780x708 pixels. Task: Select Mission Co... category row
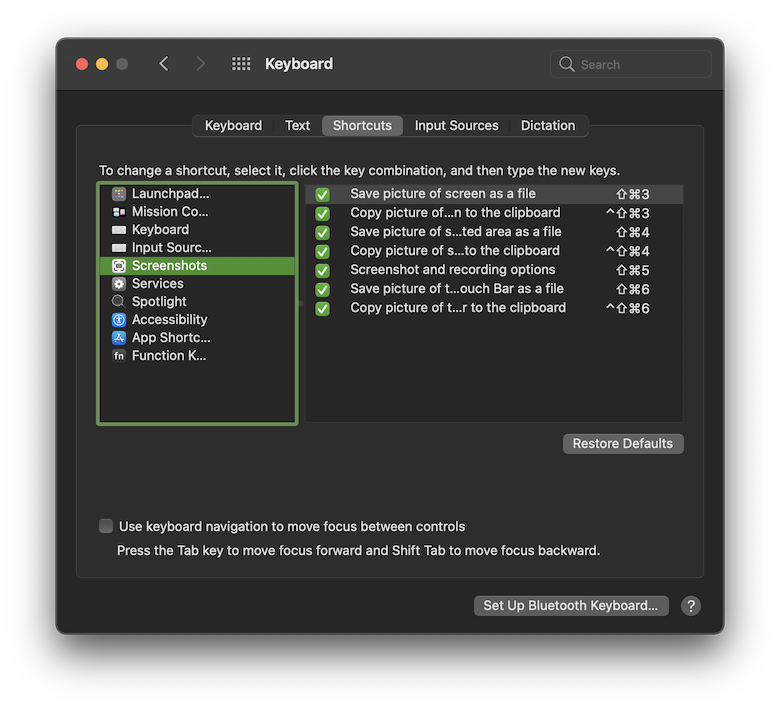(197, 211)
